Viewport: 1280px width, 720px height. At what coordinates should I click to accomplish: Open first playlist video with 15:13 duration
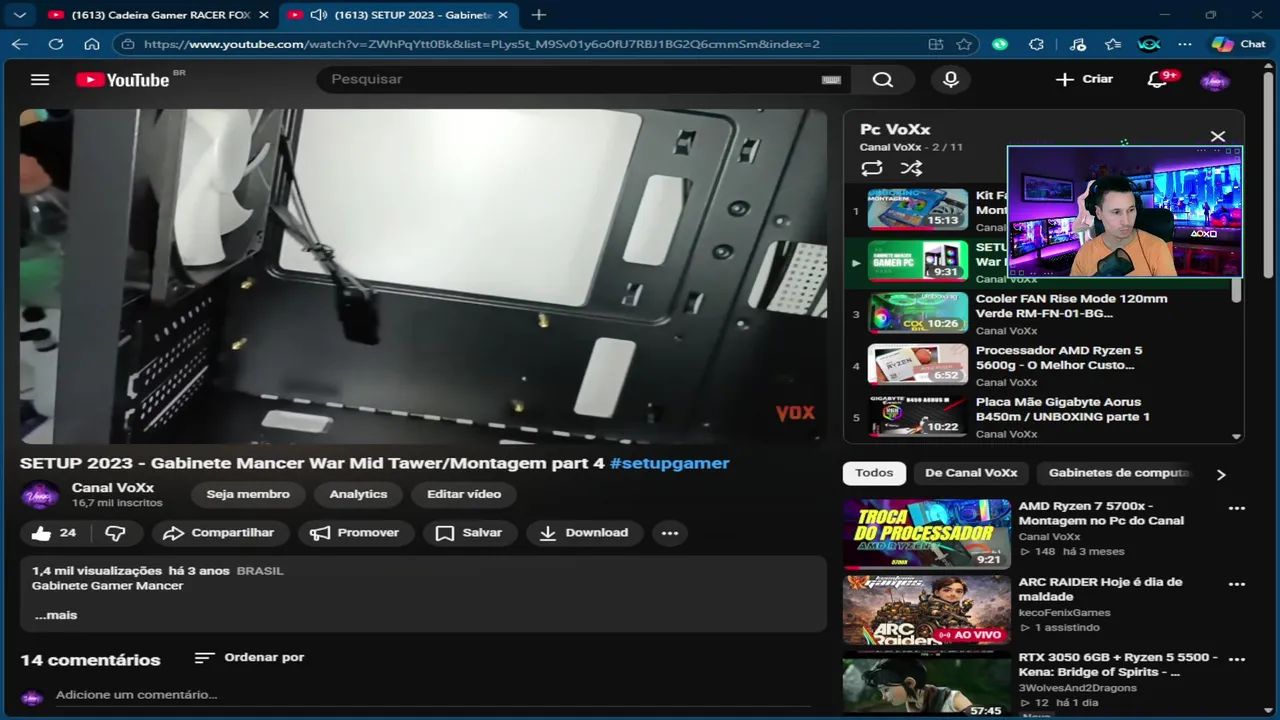coord(917,209)
